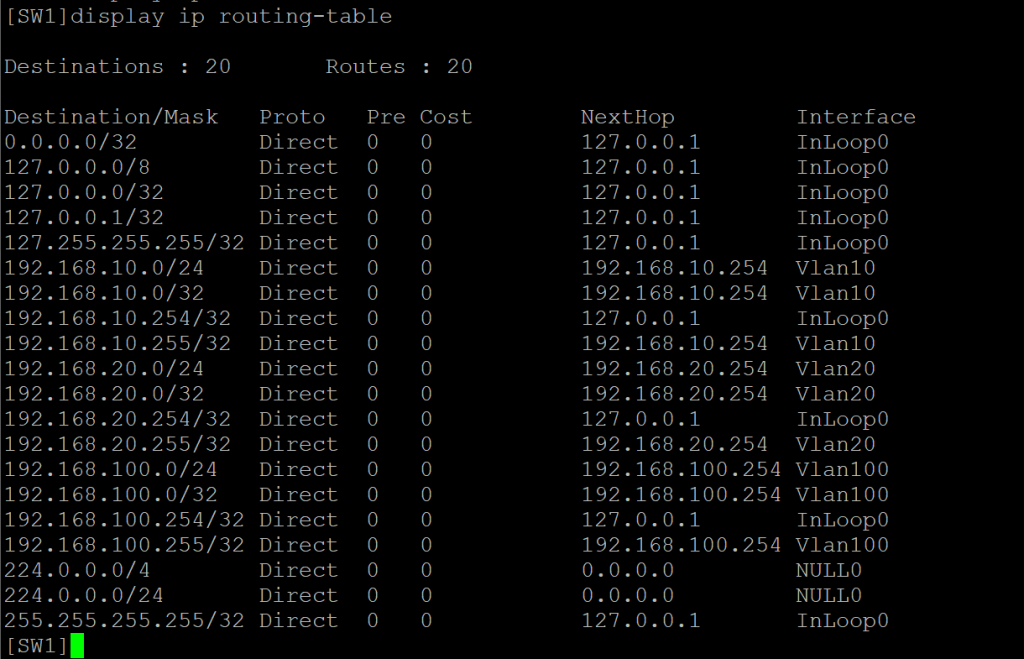Click the Destination/Mask column header
Screen dimensions: 1024x659
(111, 117)
